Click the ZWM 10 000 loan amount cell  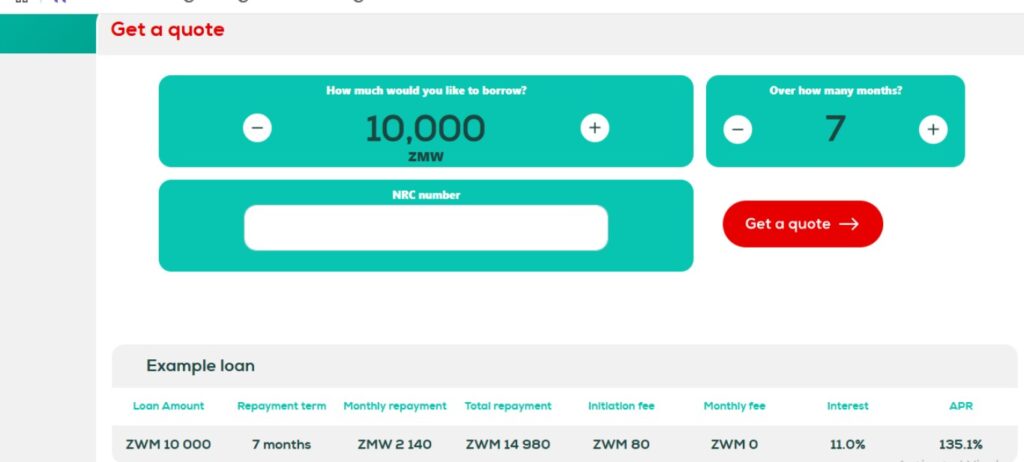168,444
